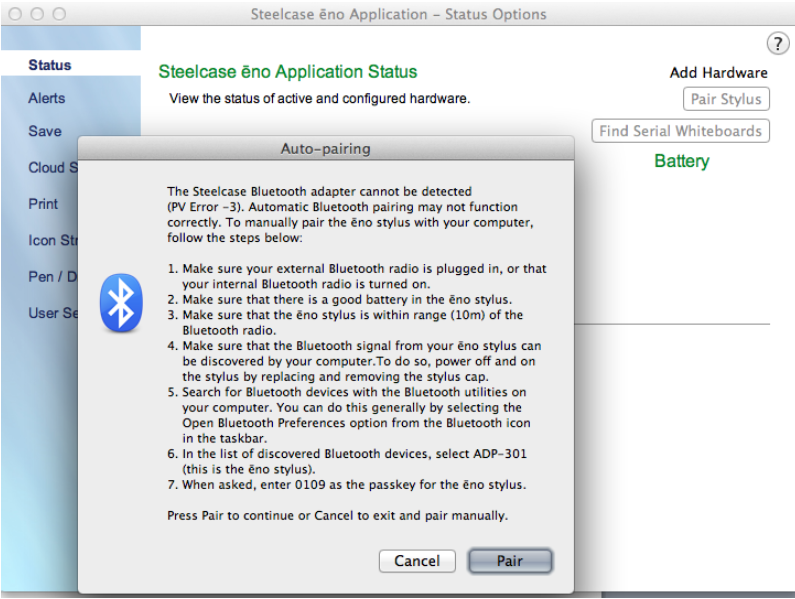Open the Alerts sidebar section
Viewport: 795px width, 599px height.
(x=47, y=98)
